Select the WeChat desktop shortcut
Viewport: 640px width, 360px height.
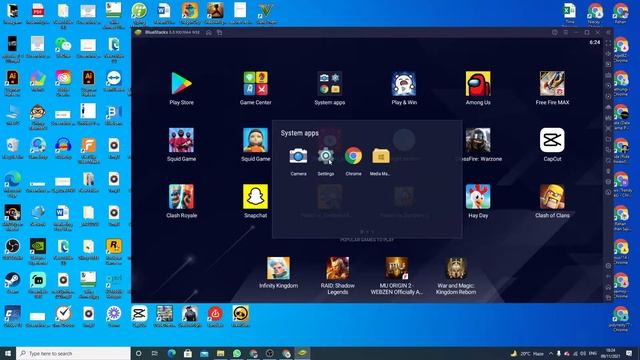(63, 47)
